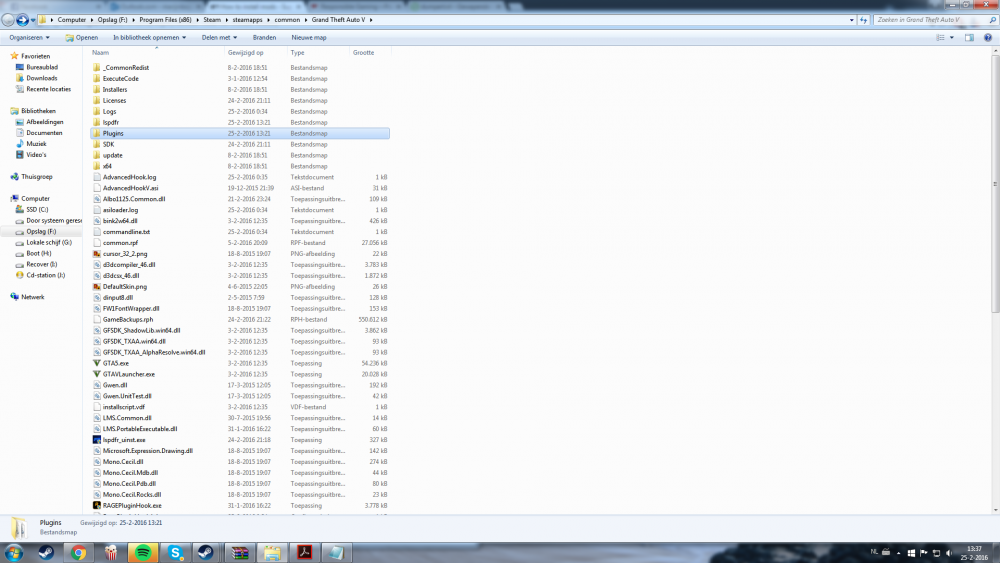Image resolution: width=1000 pixels, height=563 pixels.
Task: Open Skype from the taskbar
Action: click(175, 553)
